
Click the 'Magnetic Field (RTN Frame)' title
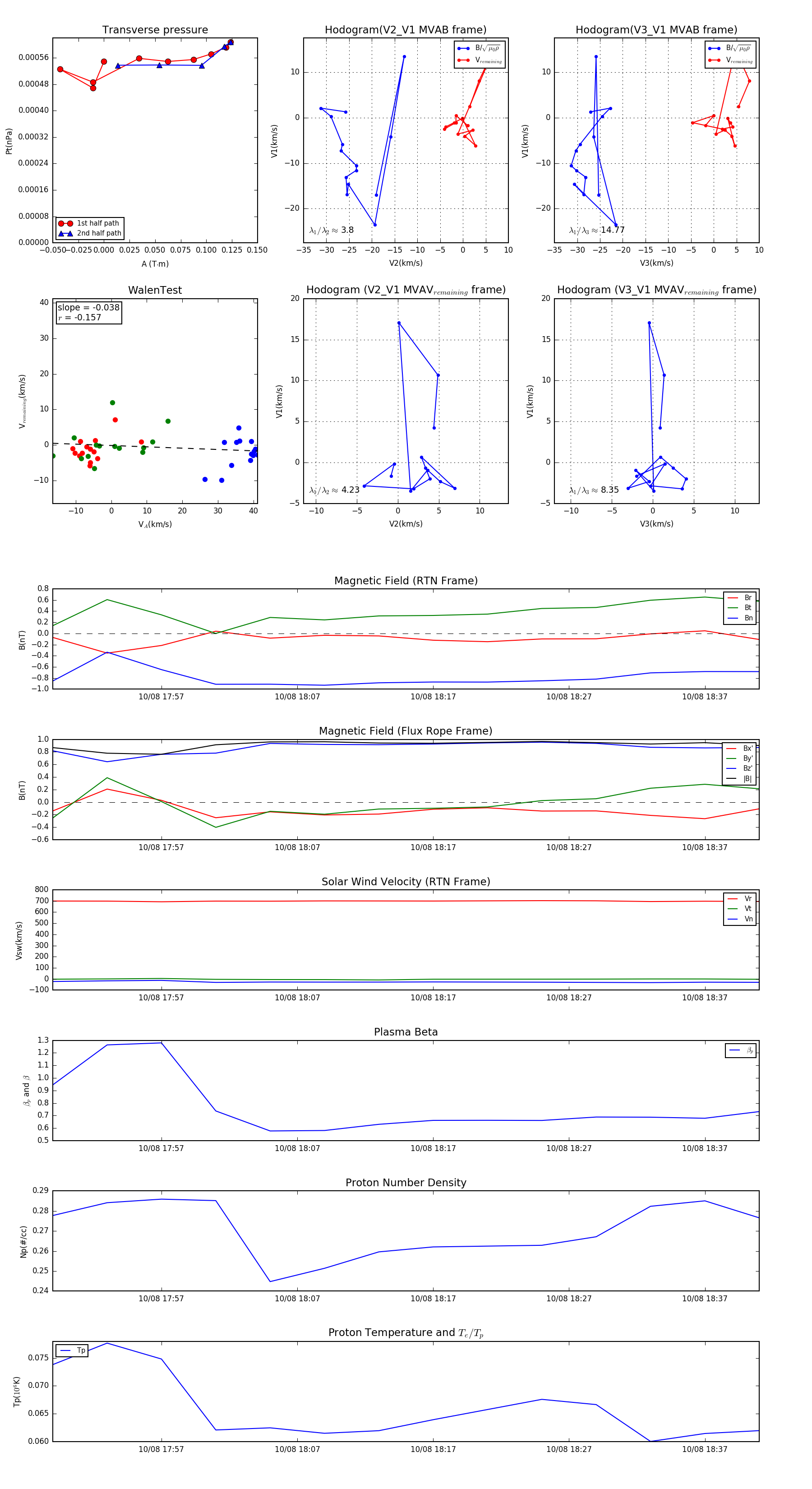point(406,581)
